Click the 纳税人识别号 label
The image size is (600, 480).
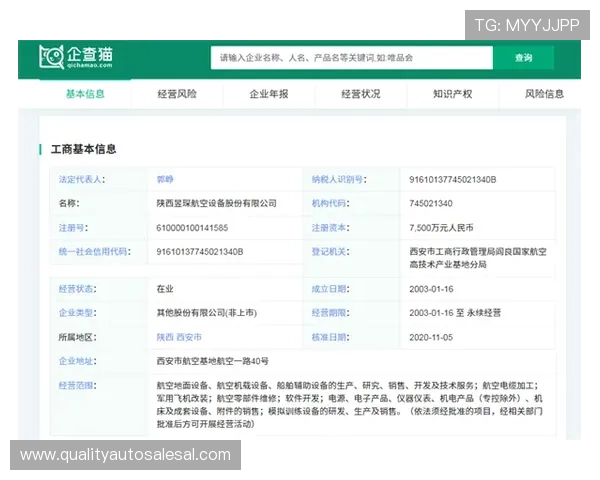coord(339,179)
